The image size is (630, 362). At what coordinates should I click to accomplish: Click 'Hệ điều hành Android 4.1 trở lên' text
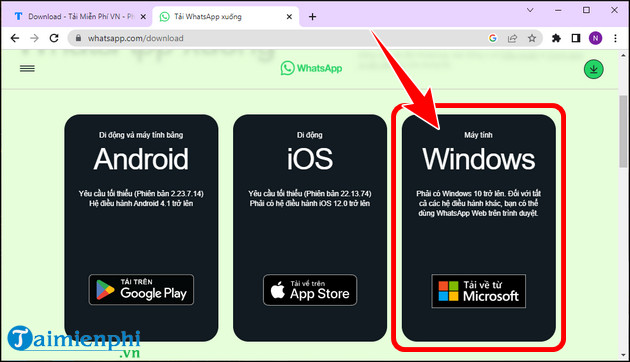coord(141,204)
